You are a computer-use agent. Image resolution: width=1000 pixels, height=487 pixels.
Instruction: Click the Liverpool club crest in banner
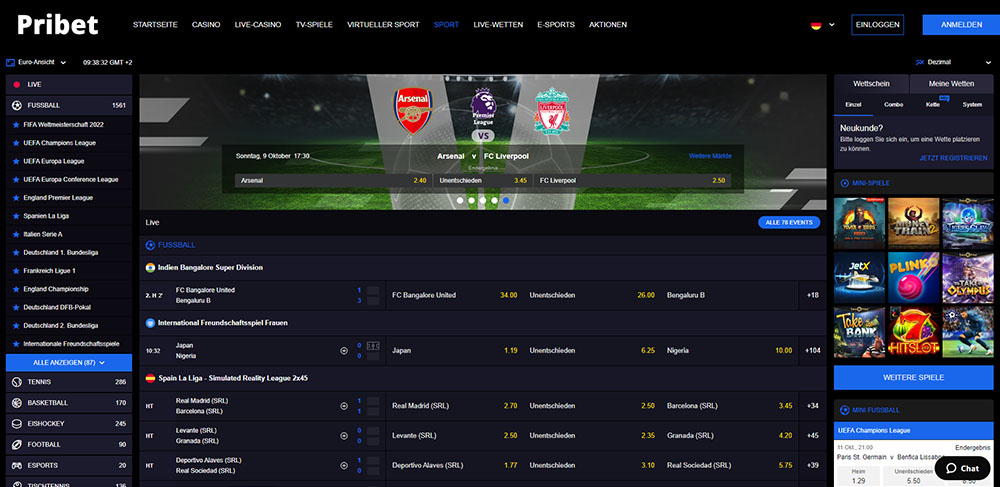point(552,111)
